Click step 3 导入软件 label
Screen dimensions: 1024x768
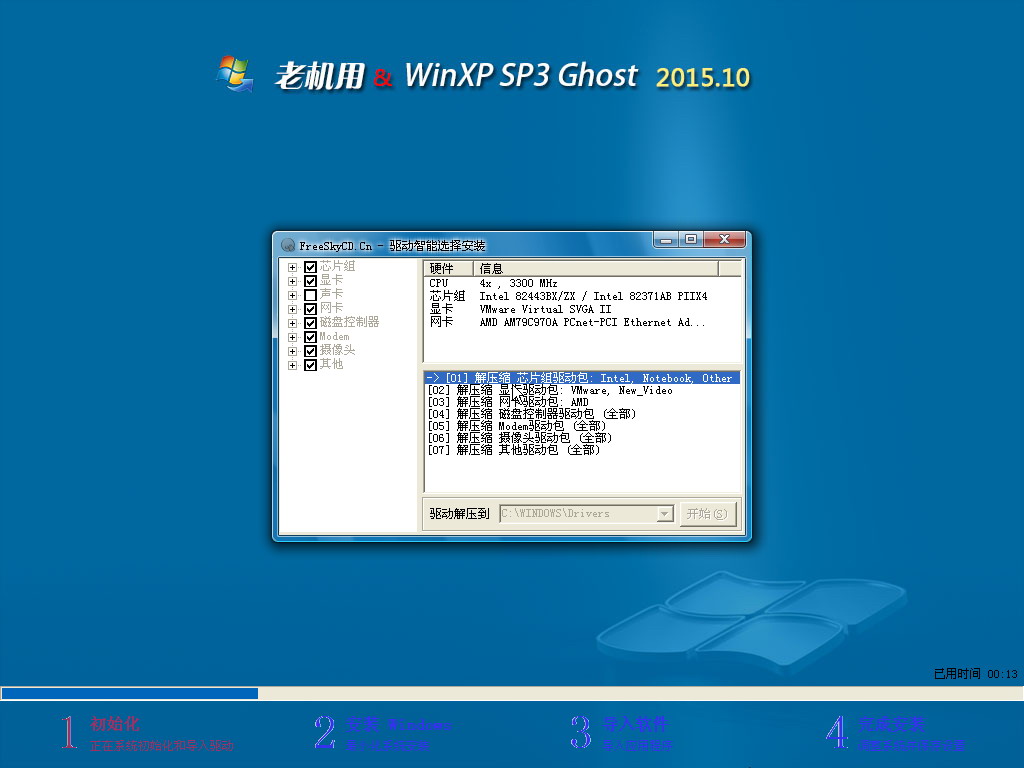click(x=635, y=724)
